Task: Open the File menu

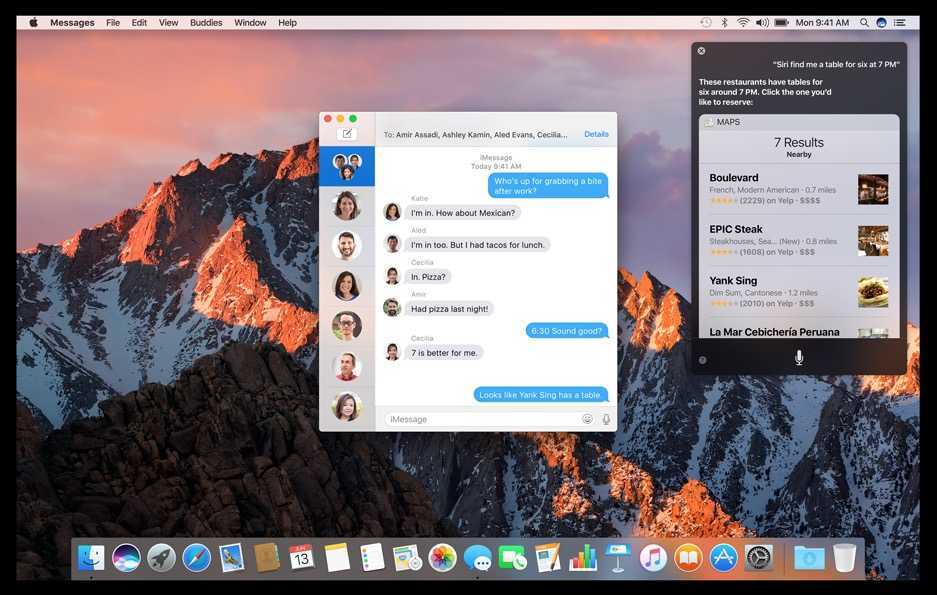Action: [x=113, y=23]
